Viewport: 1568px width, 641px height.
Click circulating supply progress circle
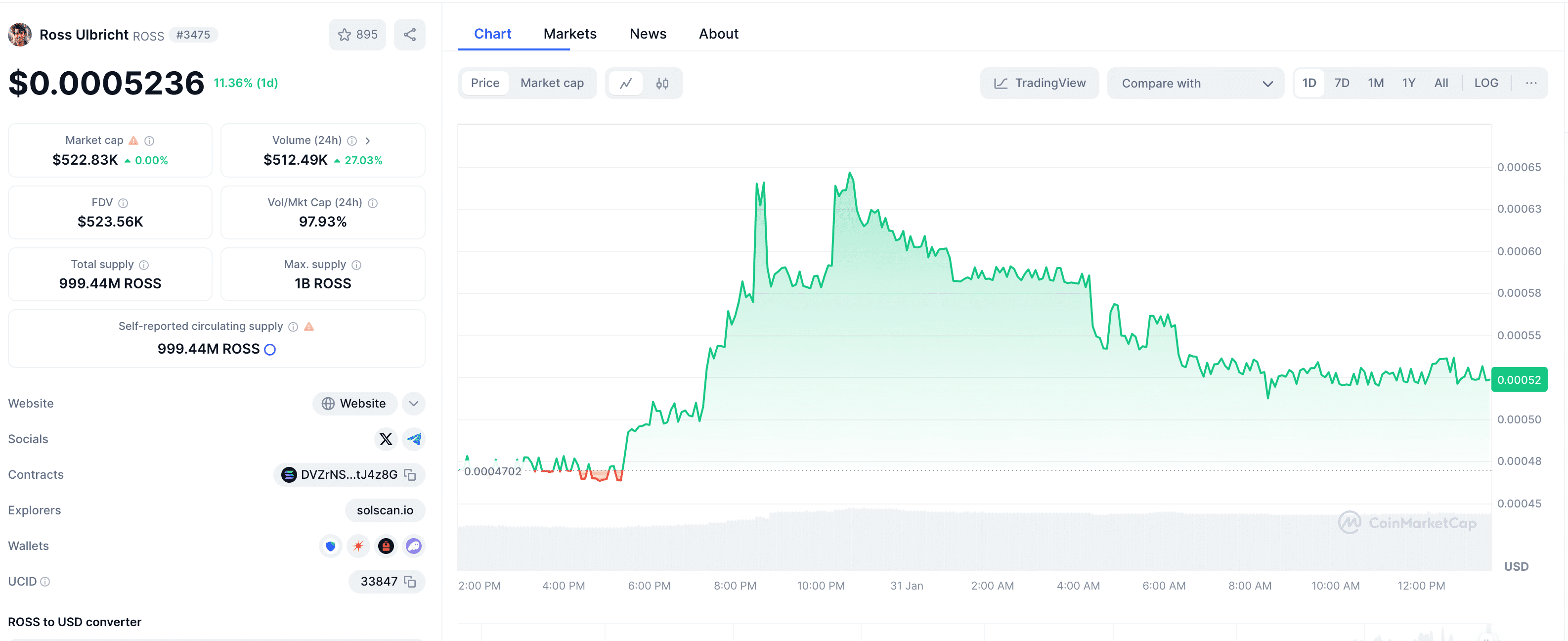(270, 350)
